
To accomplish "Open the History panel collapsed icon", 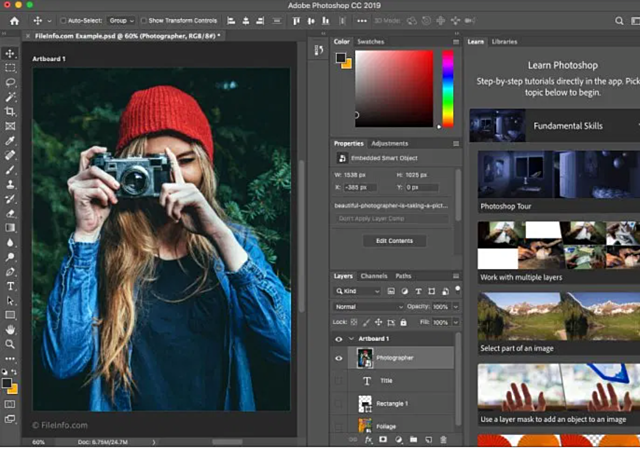I will click(x=319, y=50).
